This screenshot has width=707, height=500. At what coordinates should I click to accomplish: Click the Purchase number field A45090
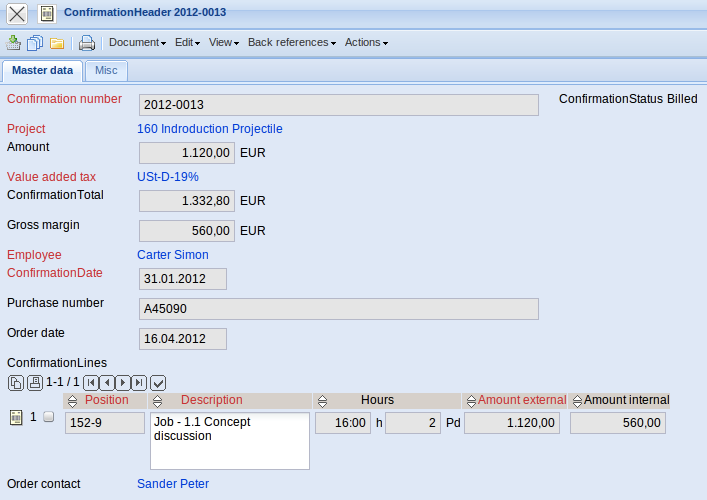(339, 309)
